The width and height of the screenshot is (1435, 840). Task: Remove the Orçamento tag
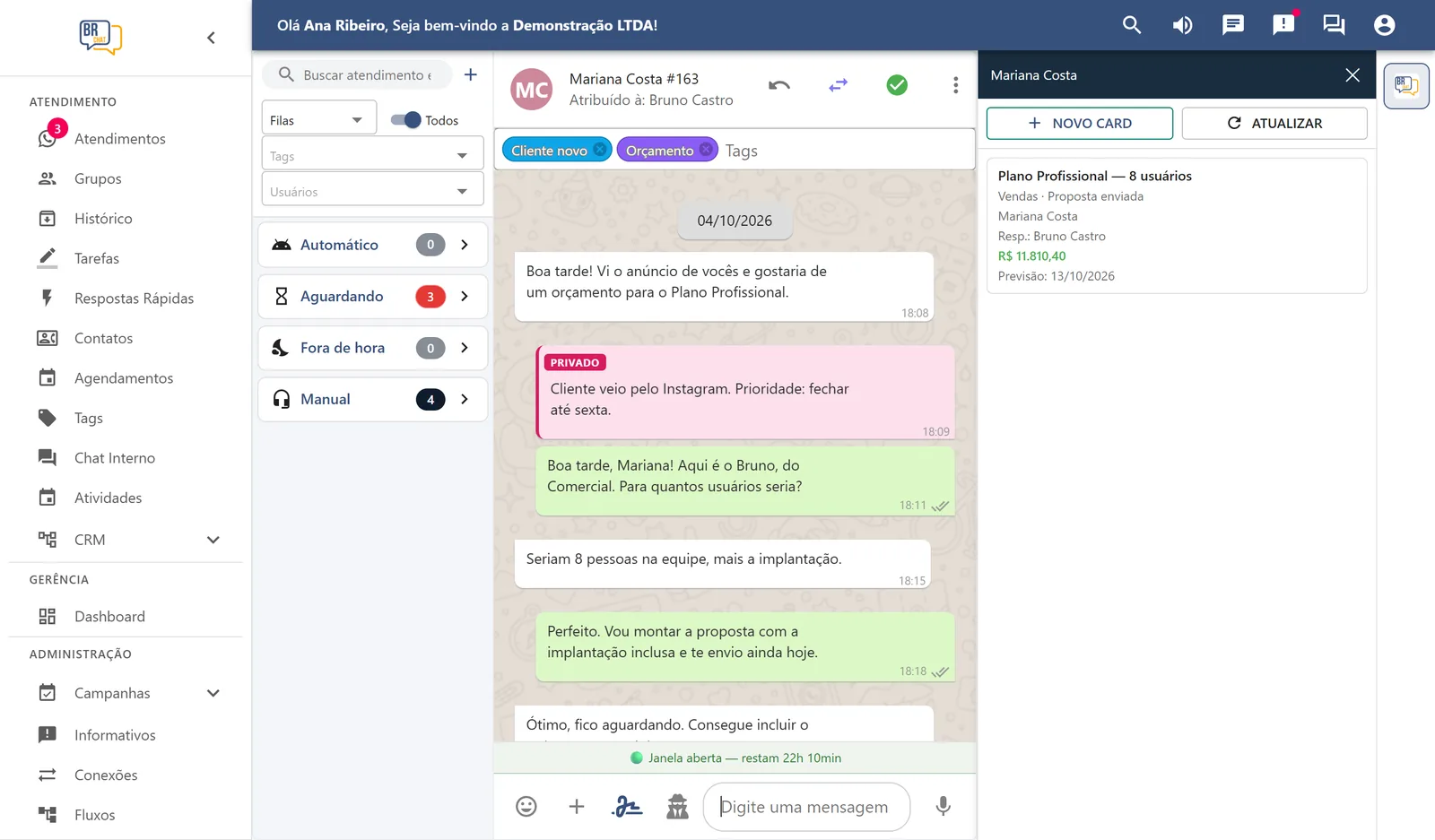(707, 150)
